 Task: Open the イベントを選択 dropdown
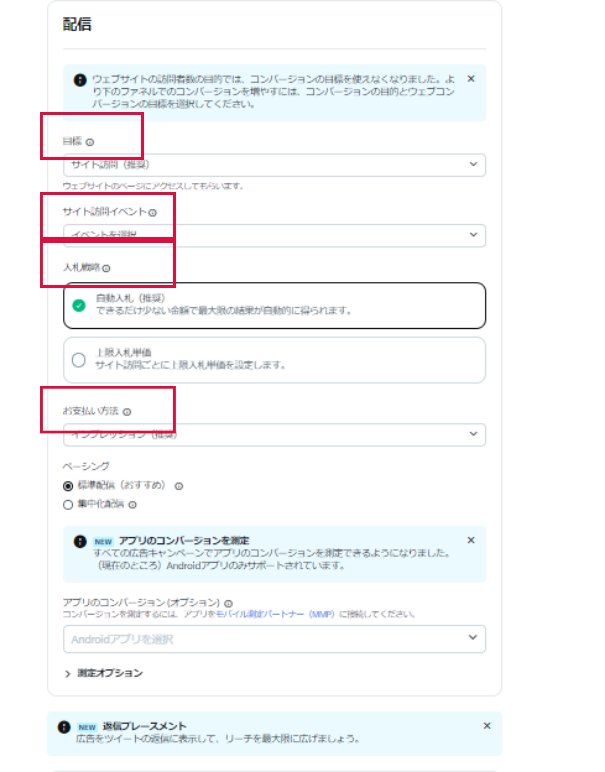274,235
